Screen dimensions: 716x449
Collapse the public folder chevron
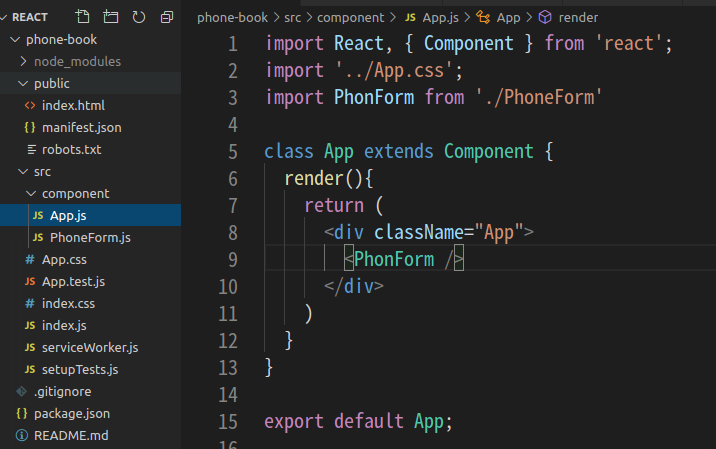(23, 84)
